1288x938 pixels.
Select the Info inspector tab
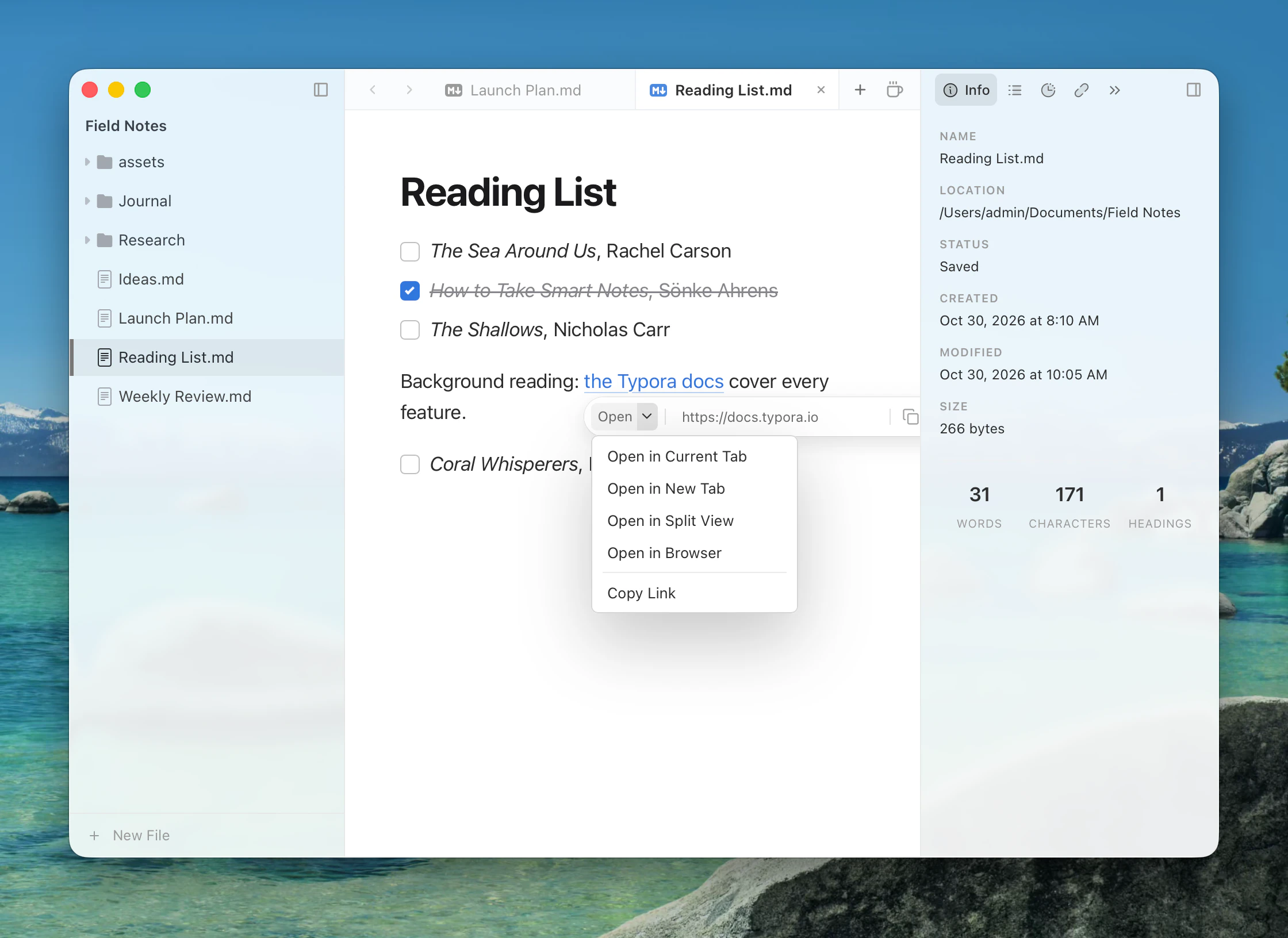(966, 90)
